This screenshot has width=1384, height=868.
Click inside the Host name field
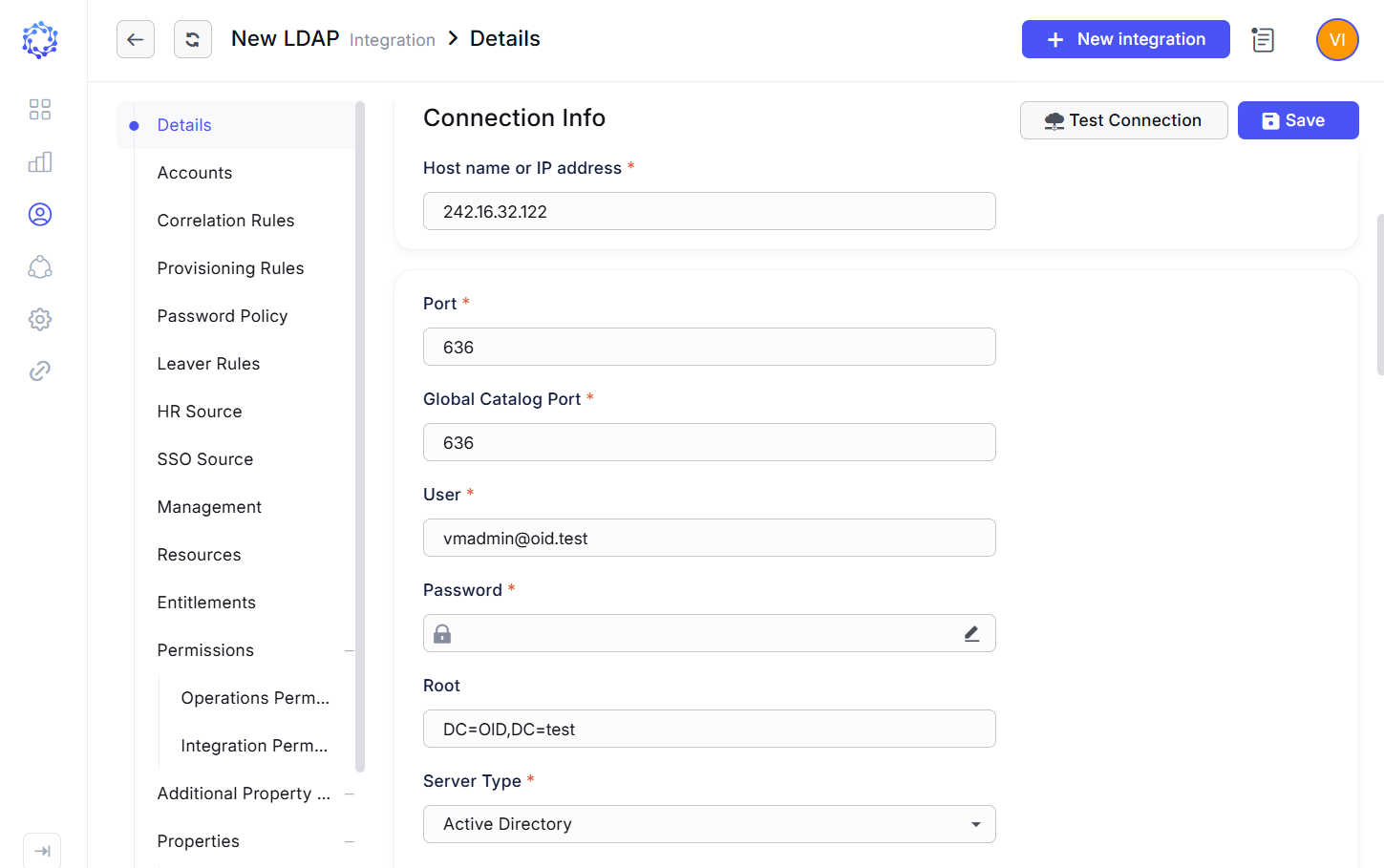pyautogui.click(x=709, y=211)
